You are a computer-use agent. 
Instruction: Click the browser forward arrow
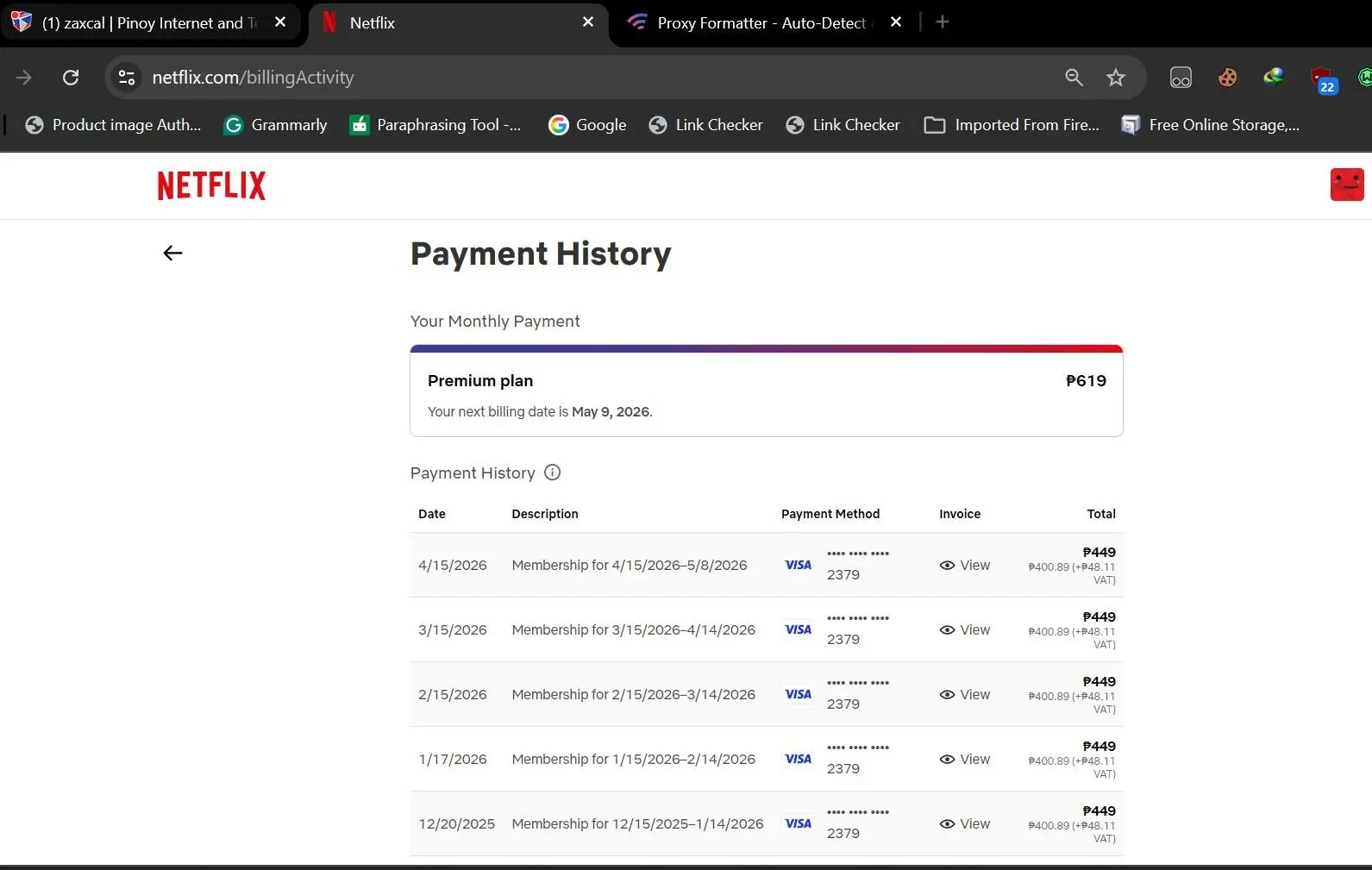pyautogui.click(x=24, y=78)
